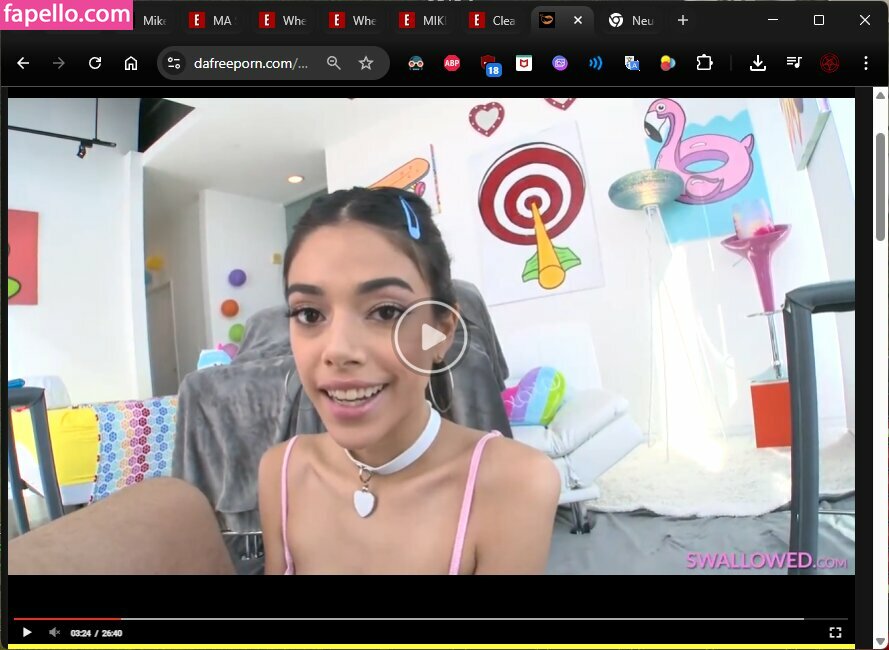Open the Extensions puzzle-piece menu
The image size is (889, 650).
click(704, 63)
